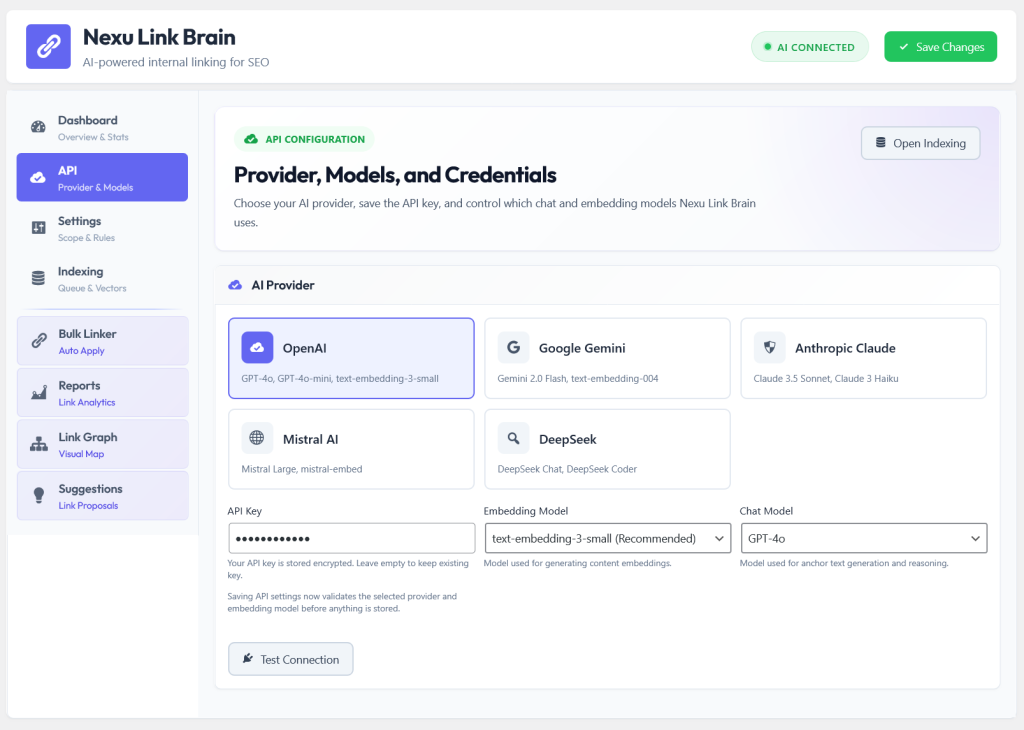Click the API cloud icon in sidebar
This screenshot has width=1024, height=730.
coord(39,178)
